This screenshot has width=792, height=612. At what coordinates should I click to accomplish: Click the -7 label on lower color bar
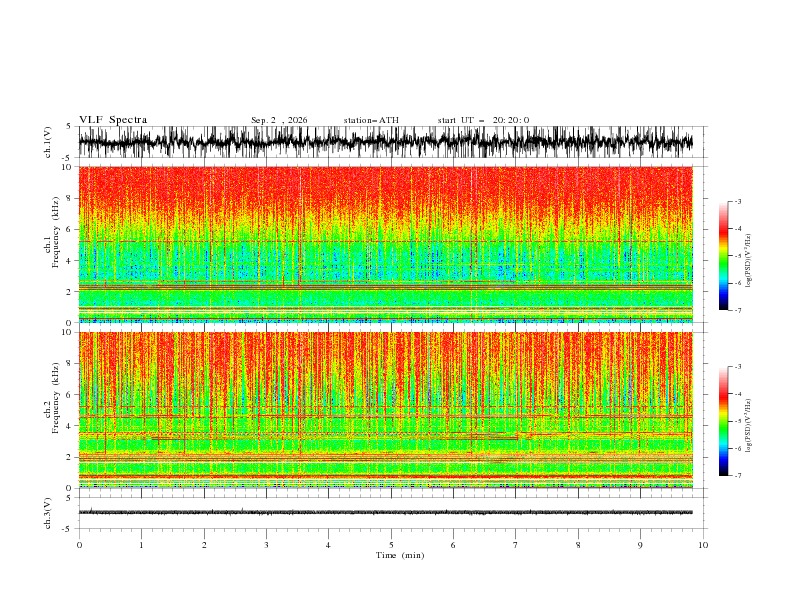[x=738, y=476]
